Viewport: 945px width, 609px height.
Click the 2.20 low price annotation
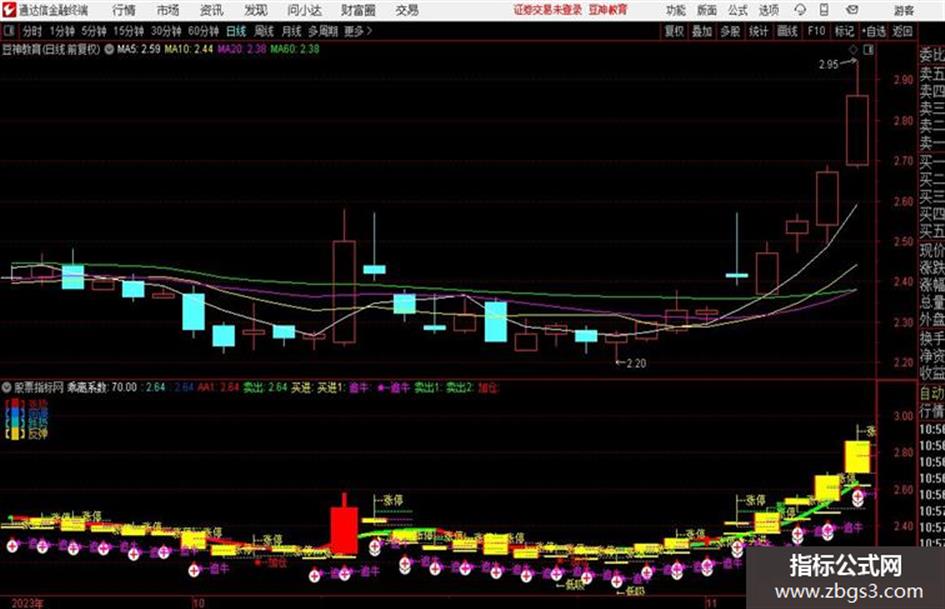click(x=636, y=363)
